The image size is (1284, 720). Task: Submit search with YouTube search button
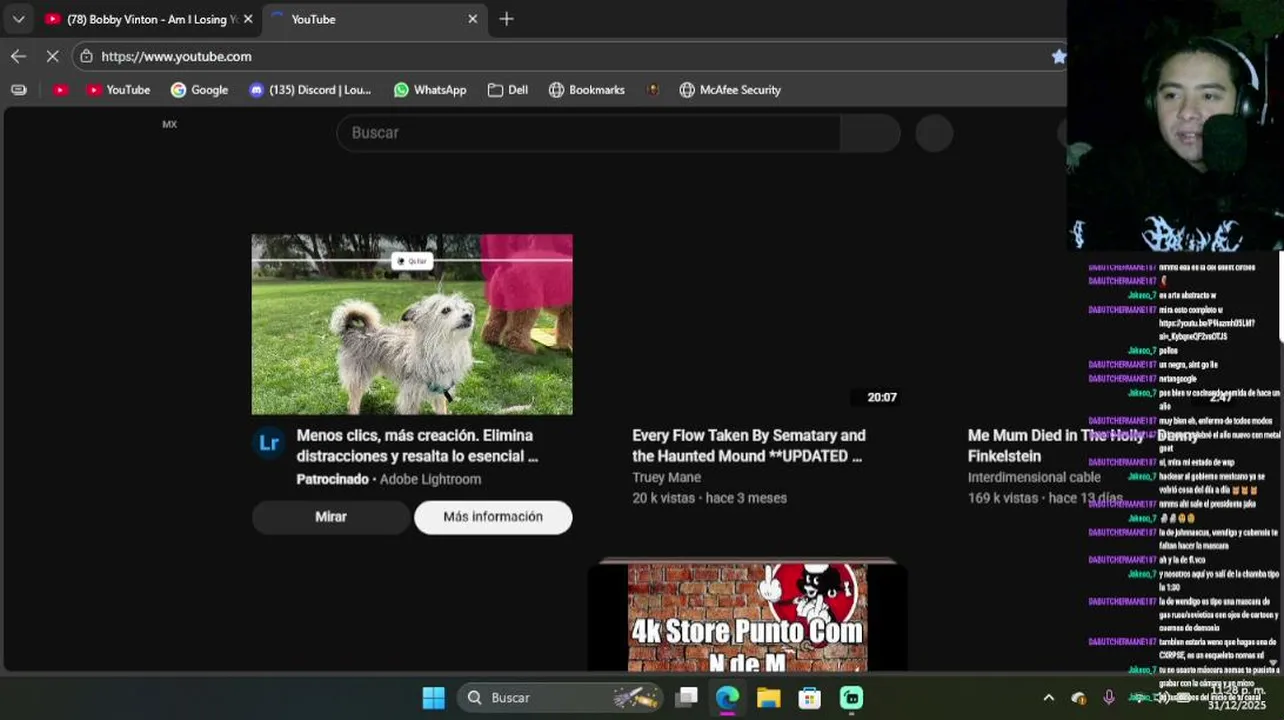click(x=870, y=133)
